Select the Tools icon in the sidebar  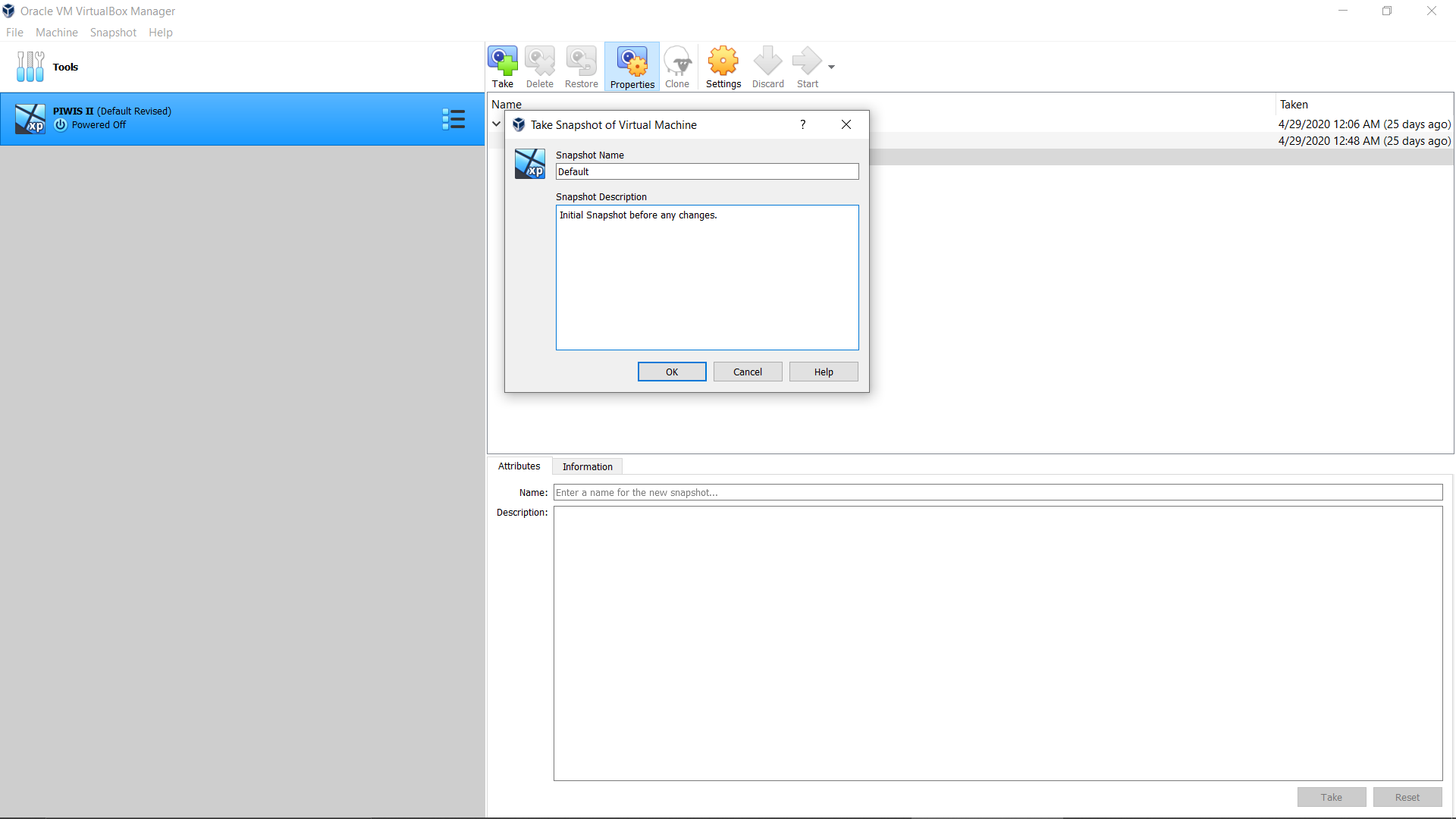click(x=30, y=67)
